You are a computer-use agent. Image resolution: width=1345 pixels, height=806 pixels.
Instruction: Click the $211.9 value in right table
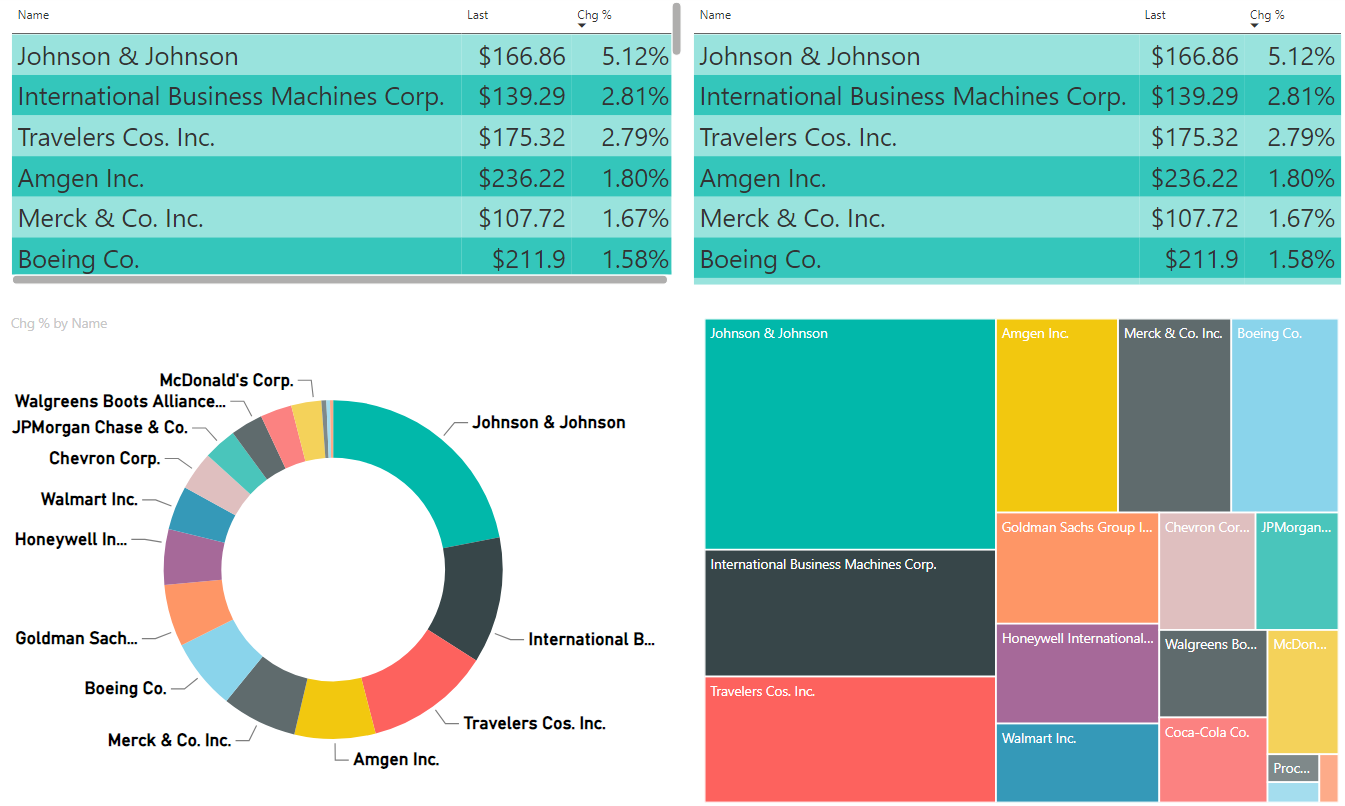pyautogui.click(x=1202, y=259)
